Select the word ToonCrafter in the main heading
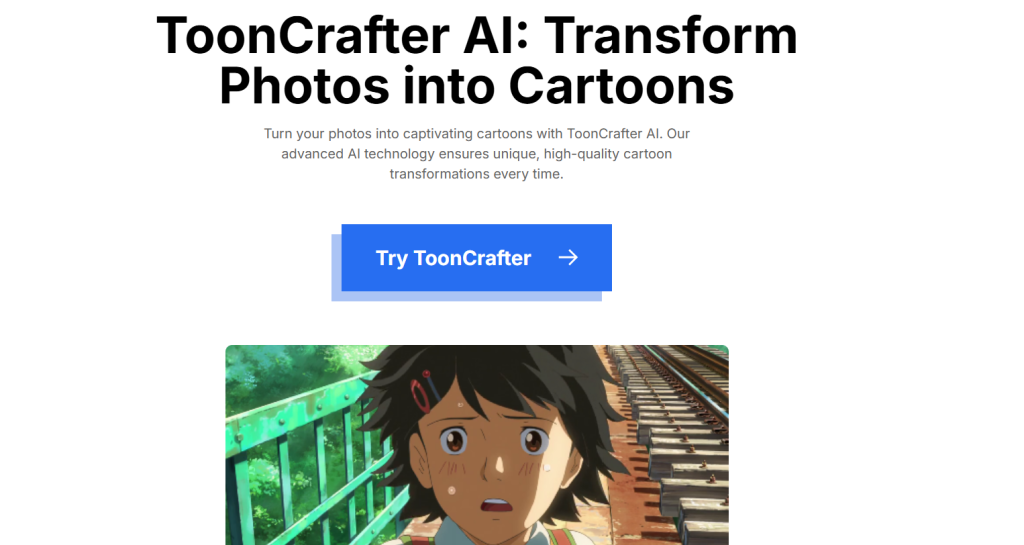 pos(302,35)
